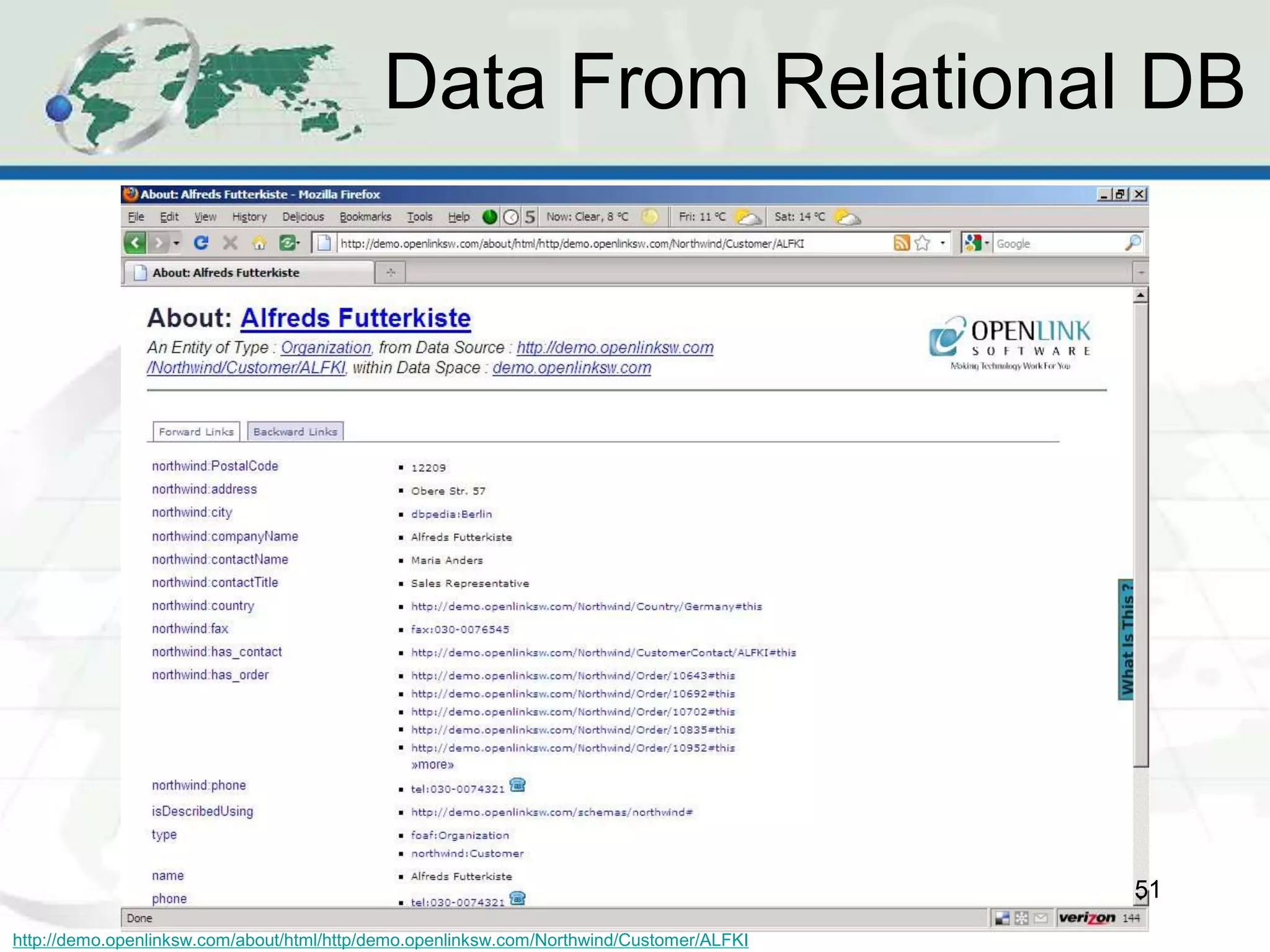Screen dimensions: 1270x952
Task: Open the foaf:Organization type link
Action: (x=460, y=835)
